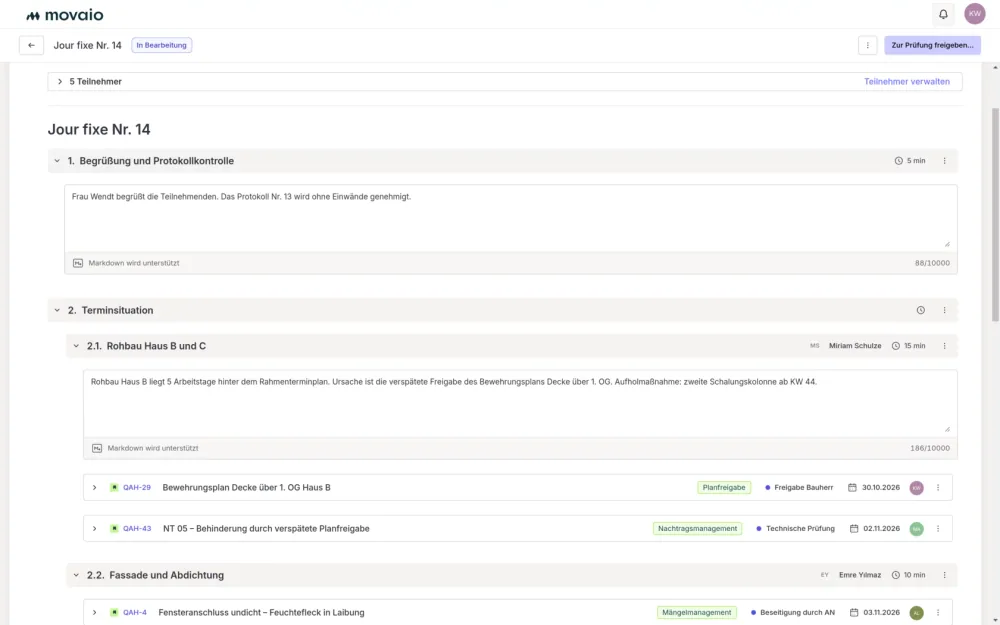Open the options menu for QAH-29 row
This screenshot has width=1000, height=625.
coord(938,488)
